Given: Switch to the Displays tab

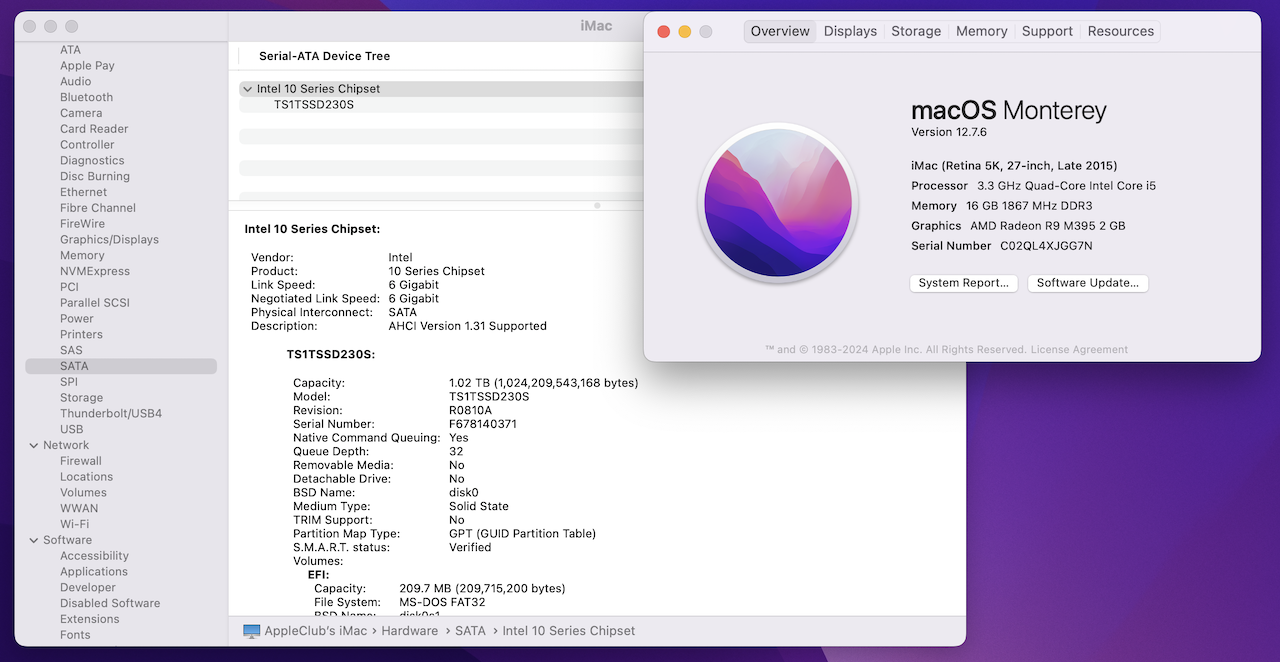Looking at the screenshot, I should click(850, 32).
